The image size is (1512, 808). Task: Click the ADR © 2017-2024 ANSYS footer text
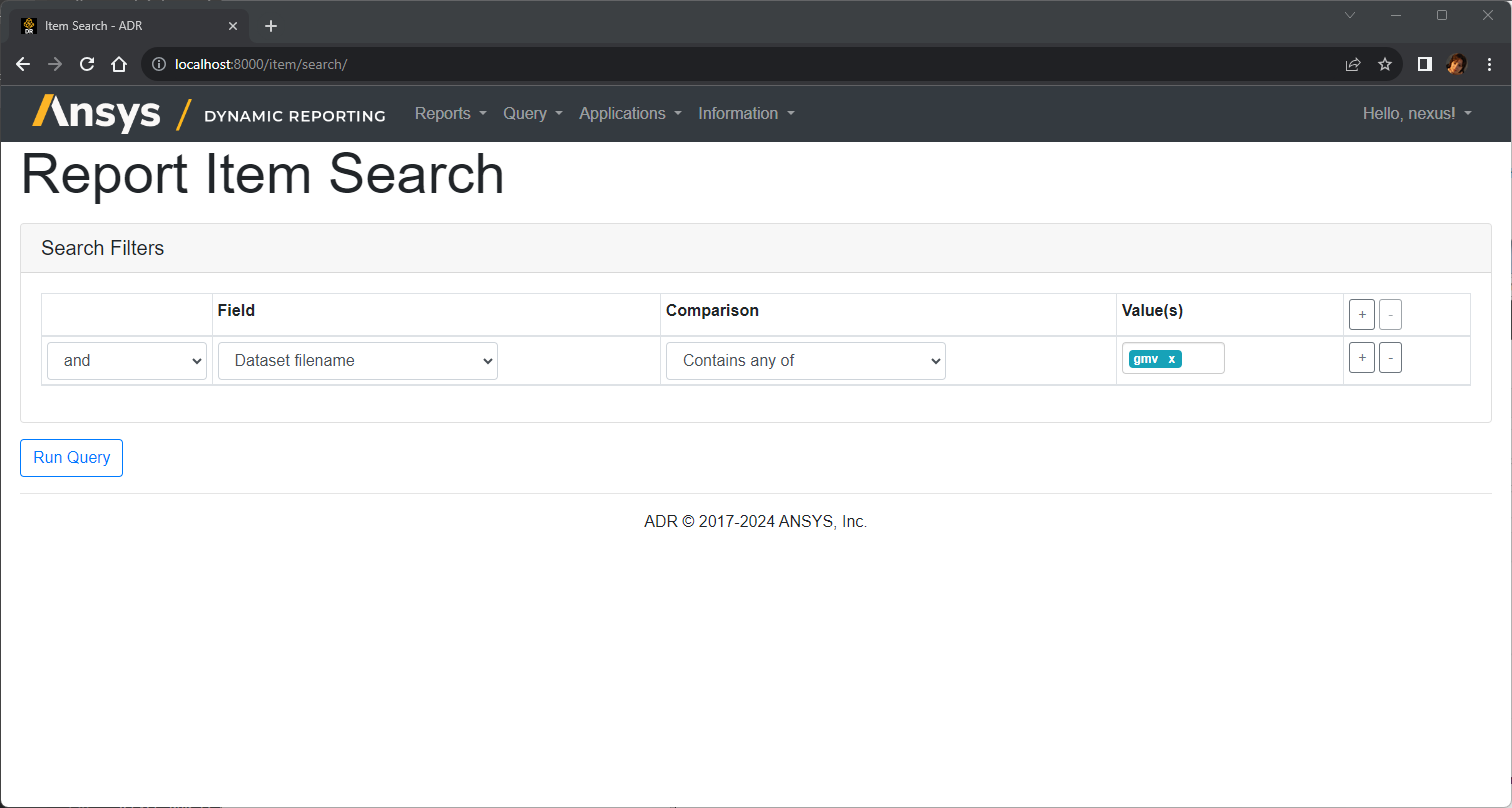point(756,522)
